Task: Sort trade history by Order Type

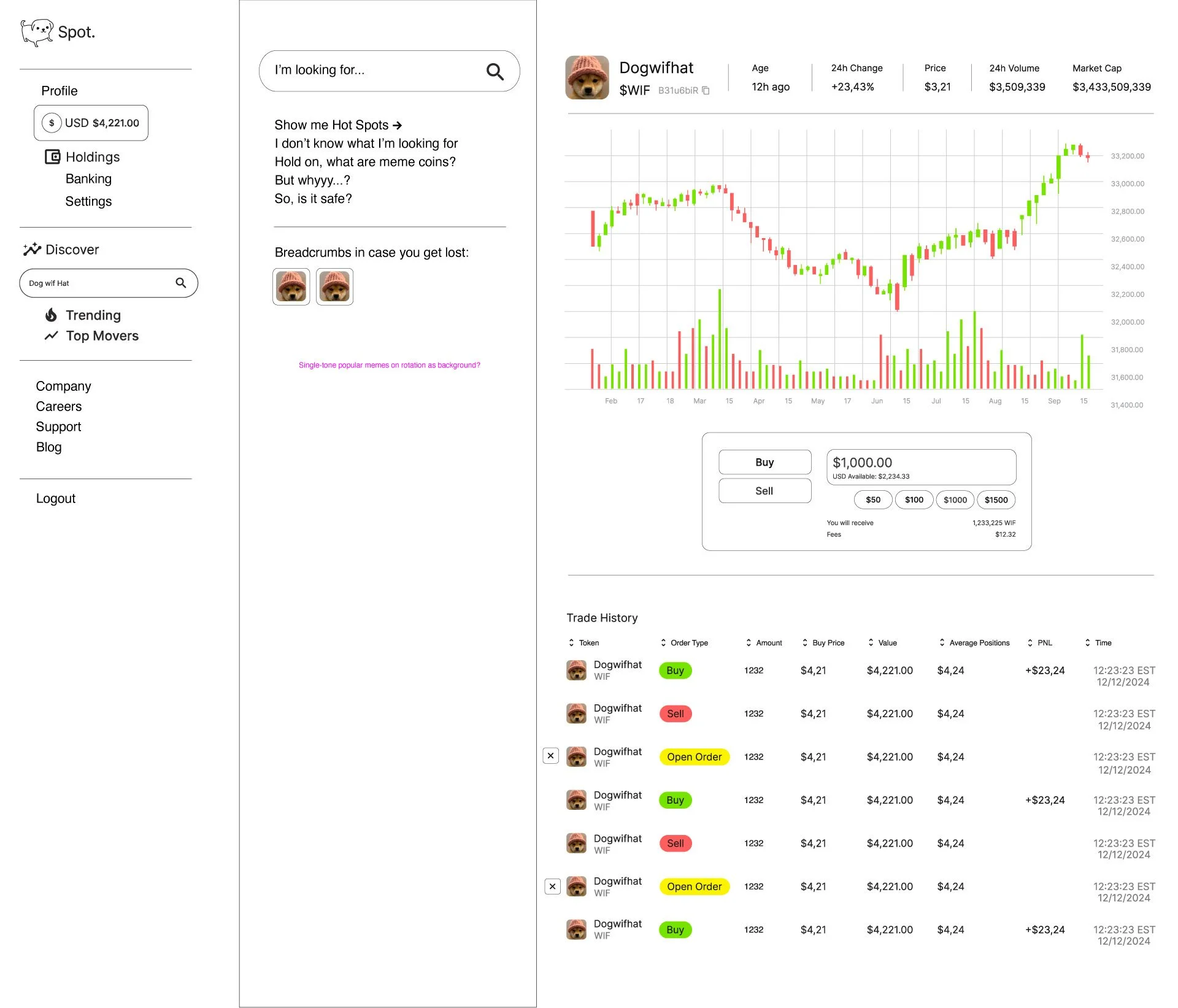Action: click(x=663, y=642)
